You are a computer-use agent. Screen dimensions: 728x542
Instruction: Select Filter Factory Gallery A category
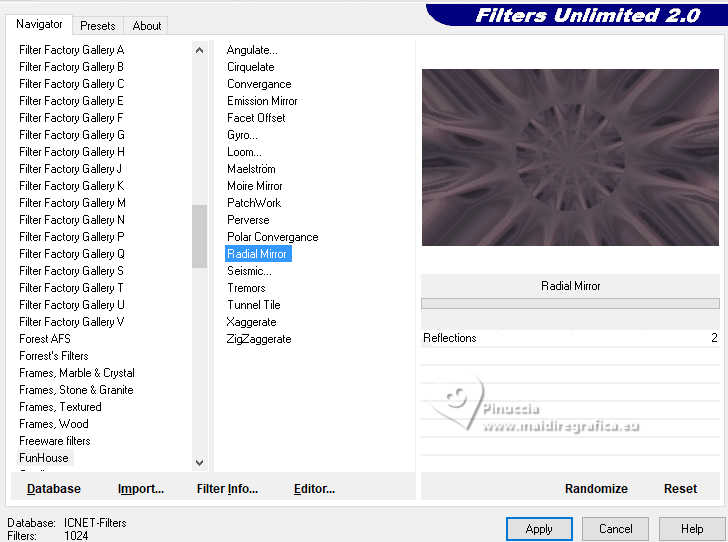pos(72,50)
